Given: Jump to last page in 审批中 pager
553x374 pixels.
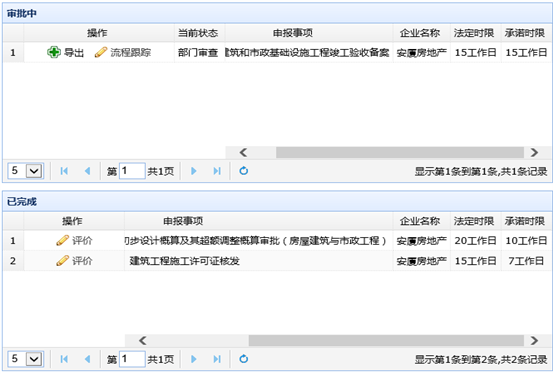Looking at the screenshot, I should click(217, 171).
